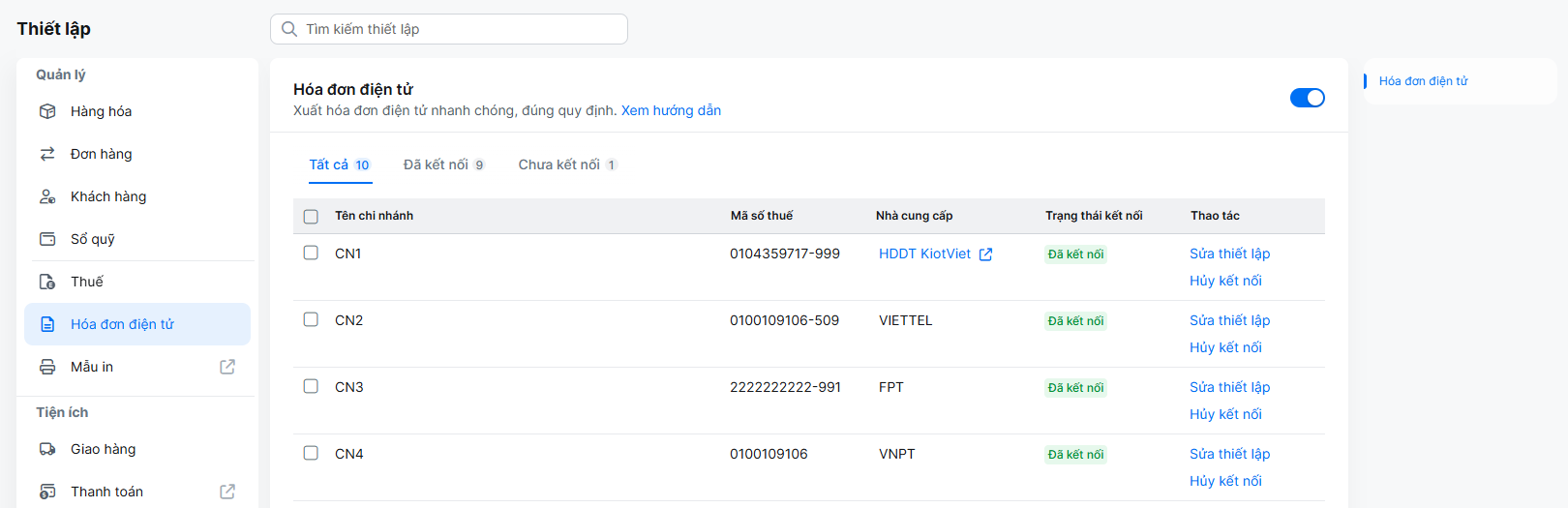The image size is (1568, 508).
Task: Click Sửa thiết lập for CN2
Action: click(x=1229, y=320)
